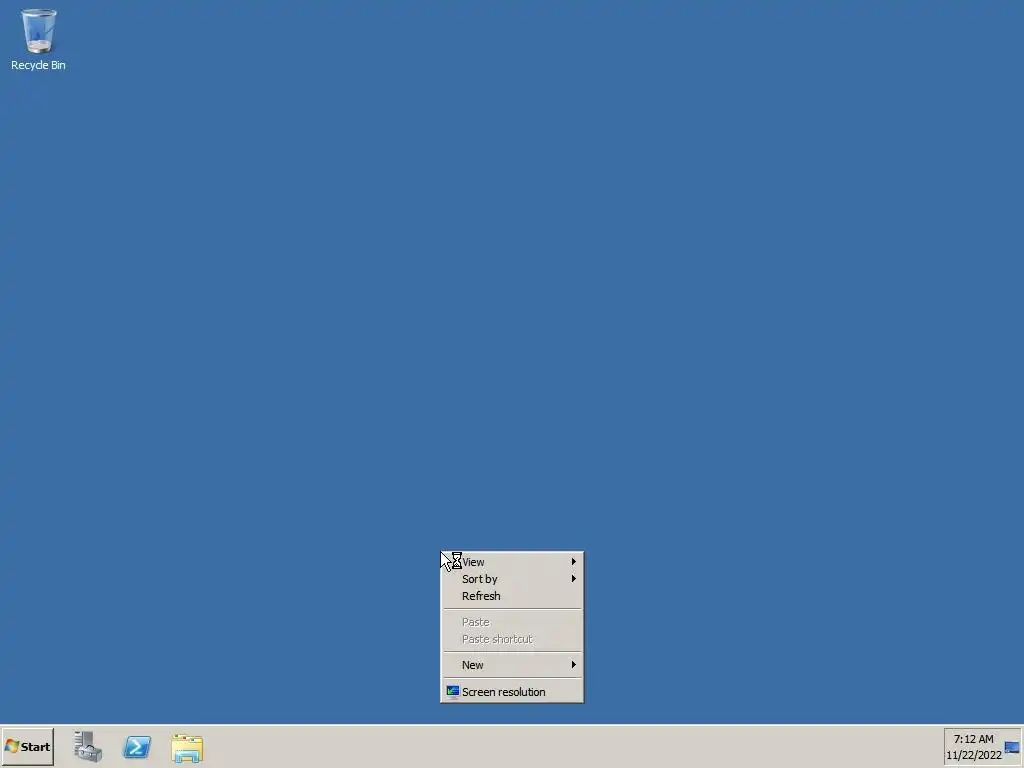Select the Screen resolution text entry
This screenshot has height=768, width=1024.
pyautogui.click(x=504, y=692)
